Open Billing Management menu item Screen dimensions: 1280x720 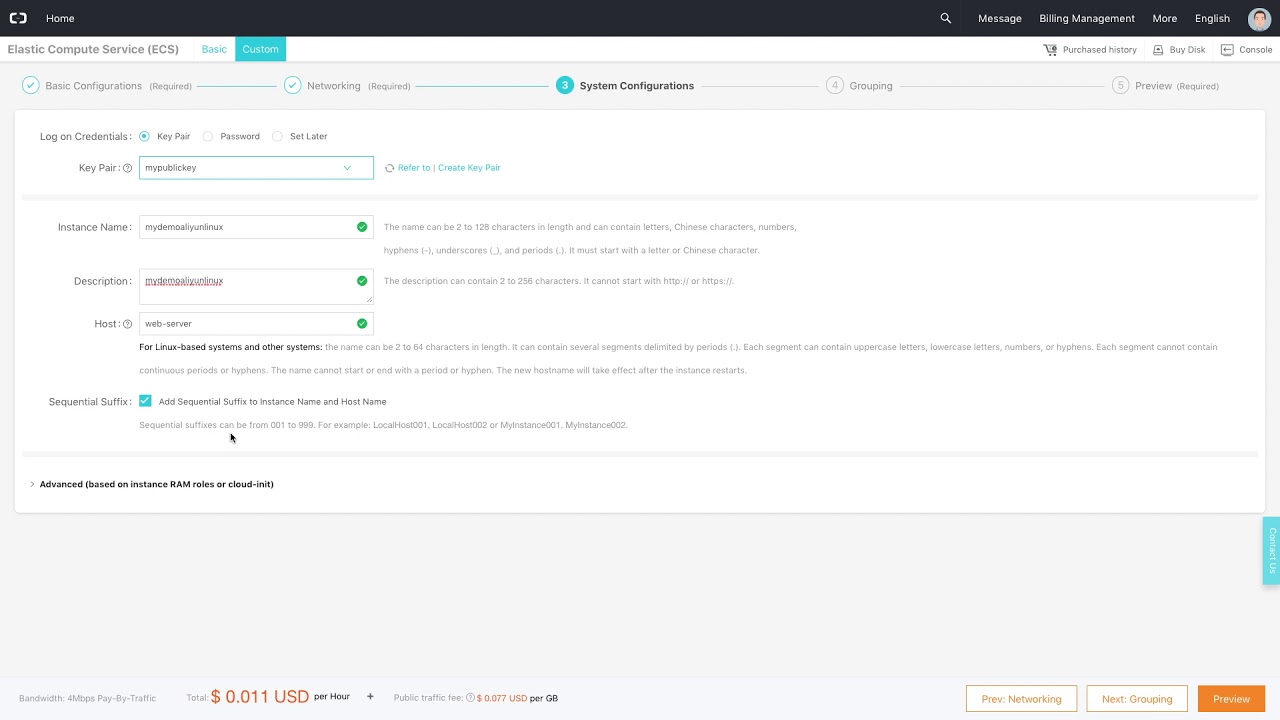[1087, 18]
